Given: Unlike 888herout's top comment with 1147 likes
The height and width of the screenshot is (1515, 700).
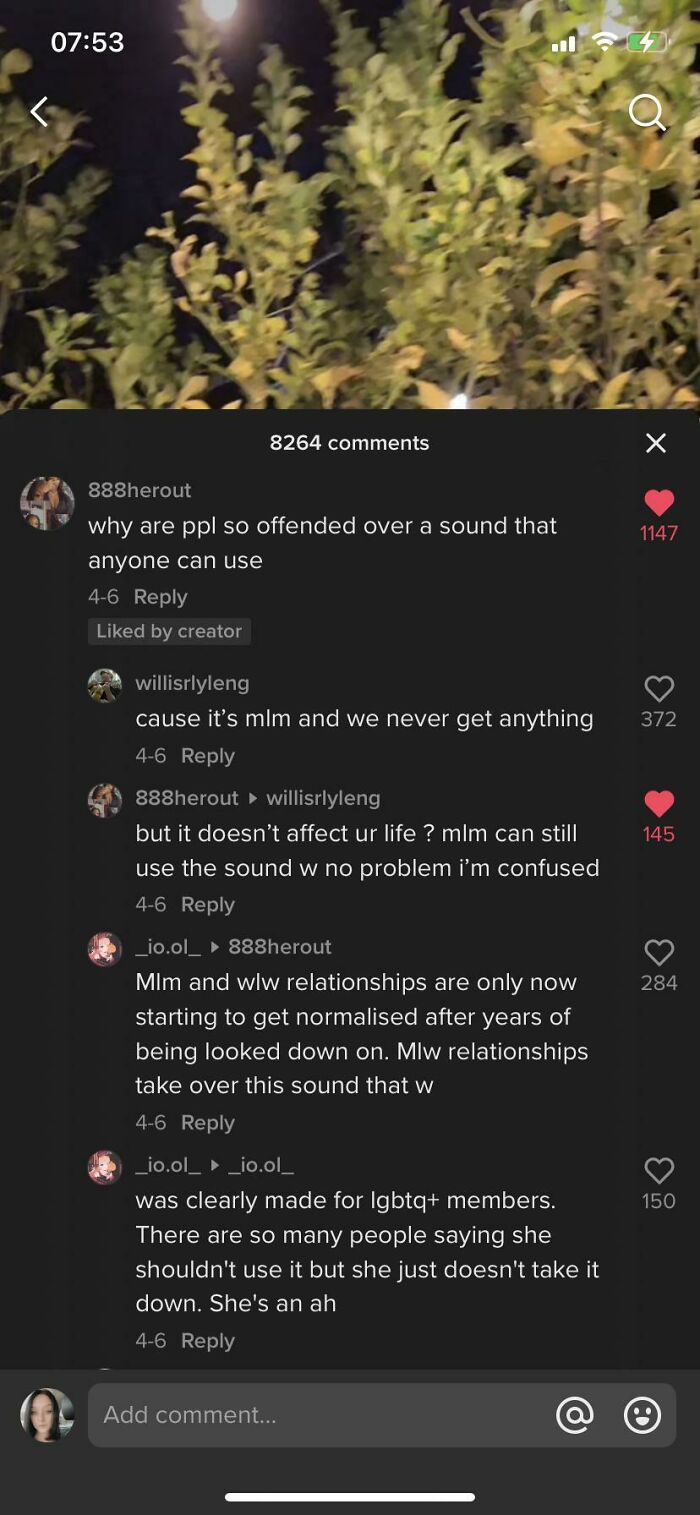Looking at the screenshot, I should [659, 503].
